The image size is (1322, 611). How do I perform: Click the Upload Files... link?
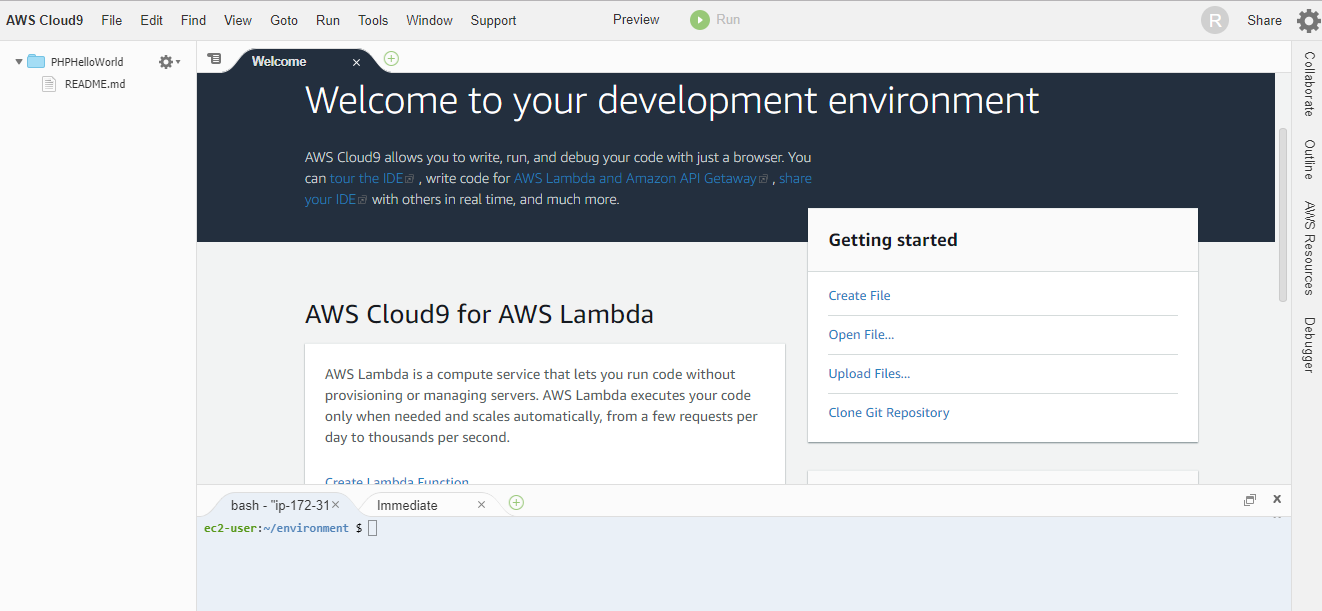click(x=869, y=374)
